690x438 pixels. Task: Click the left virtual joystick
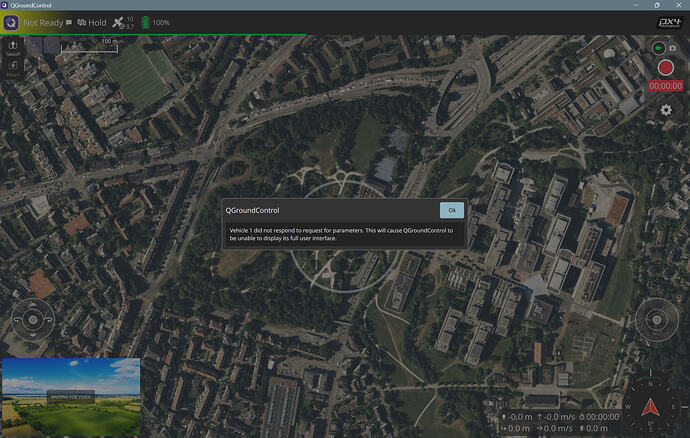point(33,320)
